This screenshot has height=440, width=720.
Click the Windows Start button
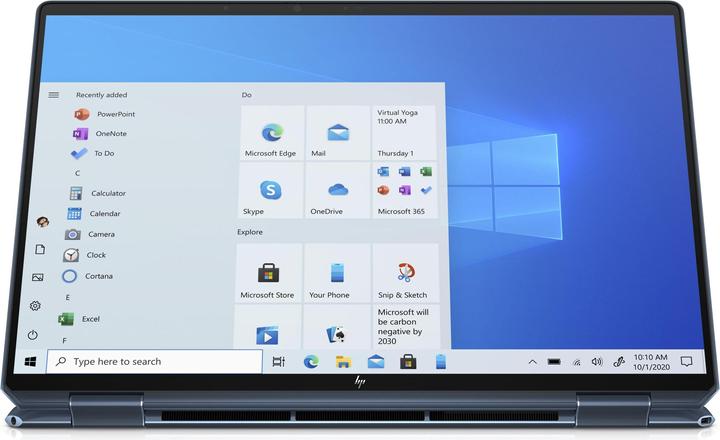click(30, 361)
